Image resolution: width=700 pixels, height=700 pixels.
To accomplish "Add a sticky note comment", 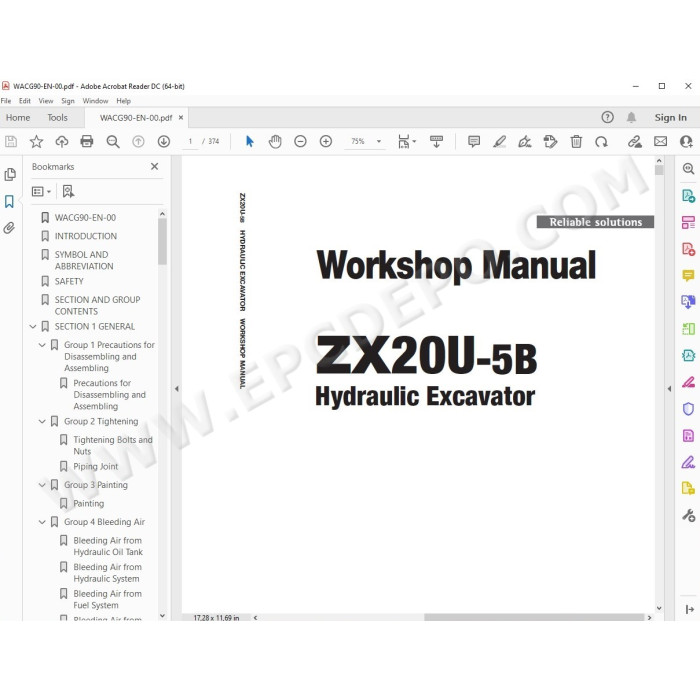I will pyautogui.click(x=474, y=142).
